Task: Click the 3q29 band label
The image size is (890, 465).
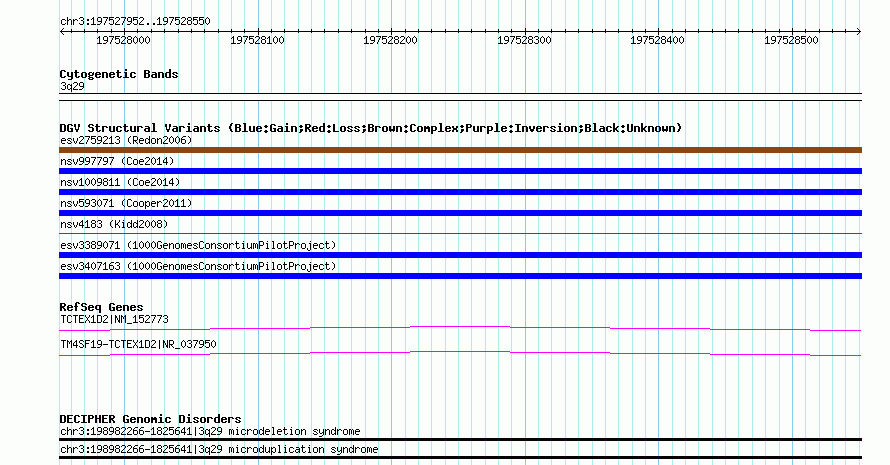Action: pyautogui.click(x=72, y=86)
